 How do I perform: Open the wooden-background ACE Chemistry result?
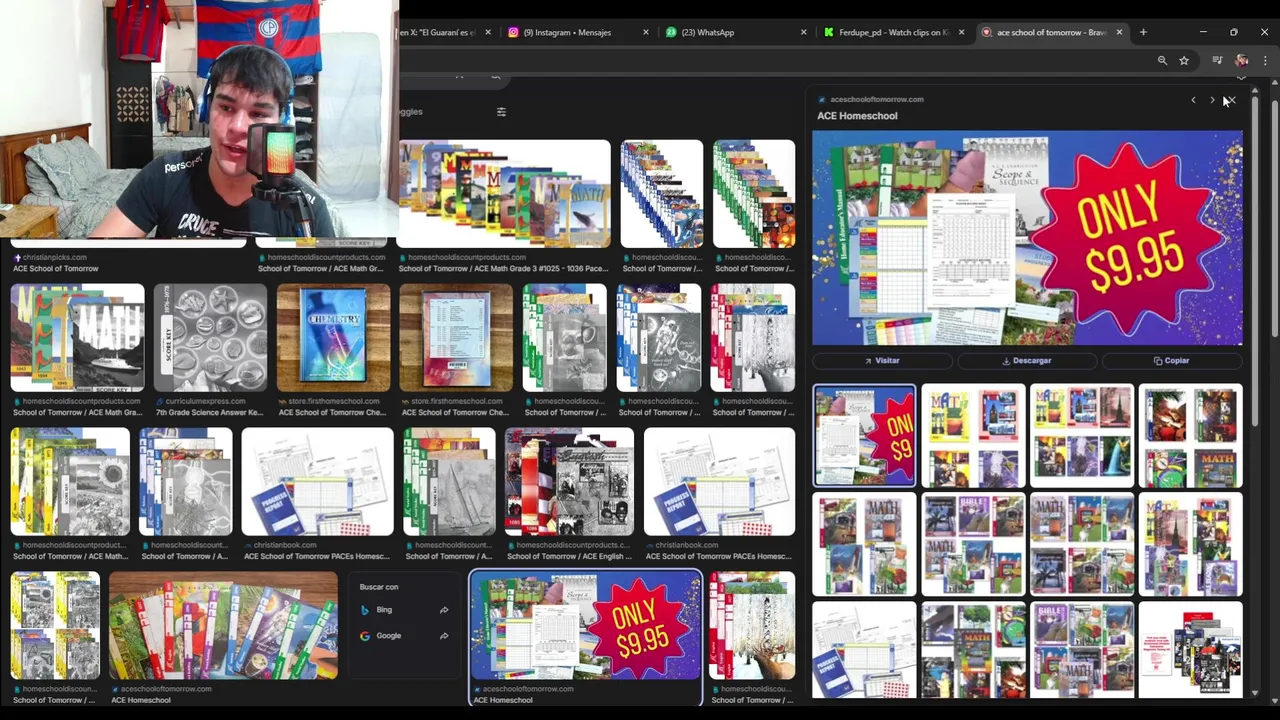pos(456,338)
